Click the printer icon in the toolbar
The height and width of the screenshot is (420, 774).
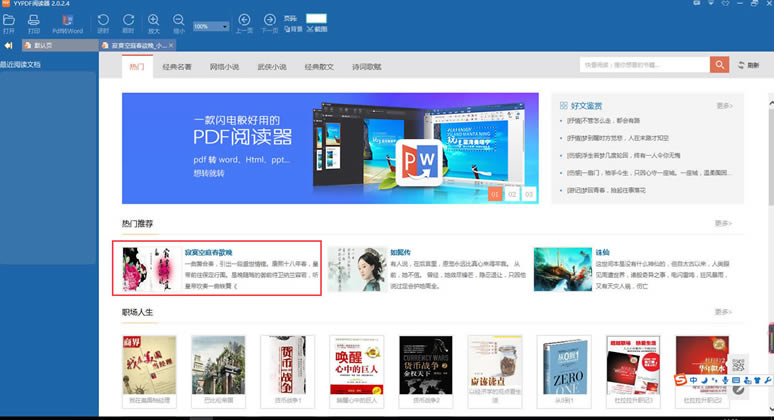click(34, 23)
